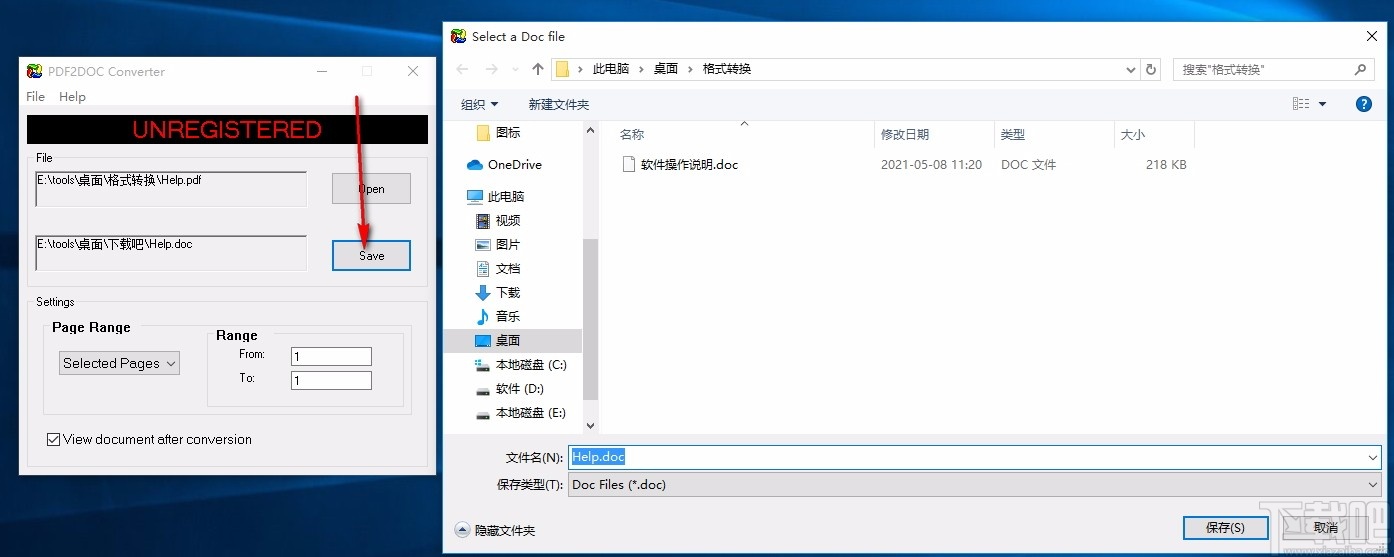Click the Help.doc file name field
Image resolution: width=1394 pixels, height=557 pixels.
974,457
